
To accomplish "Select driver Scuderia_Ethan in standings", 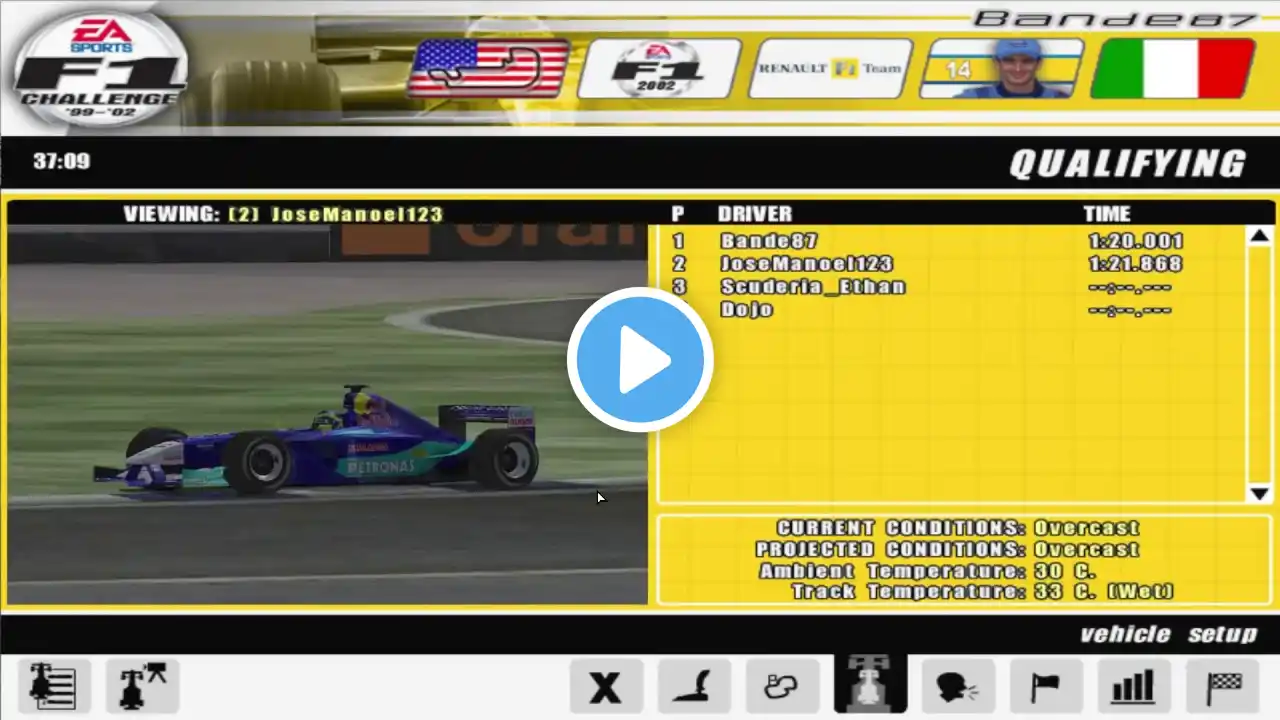I will coord(812,287).
